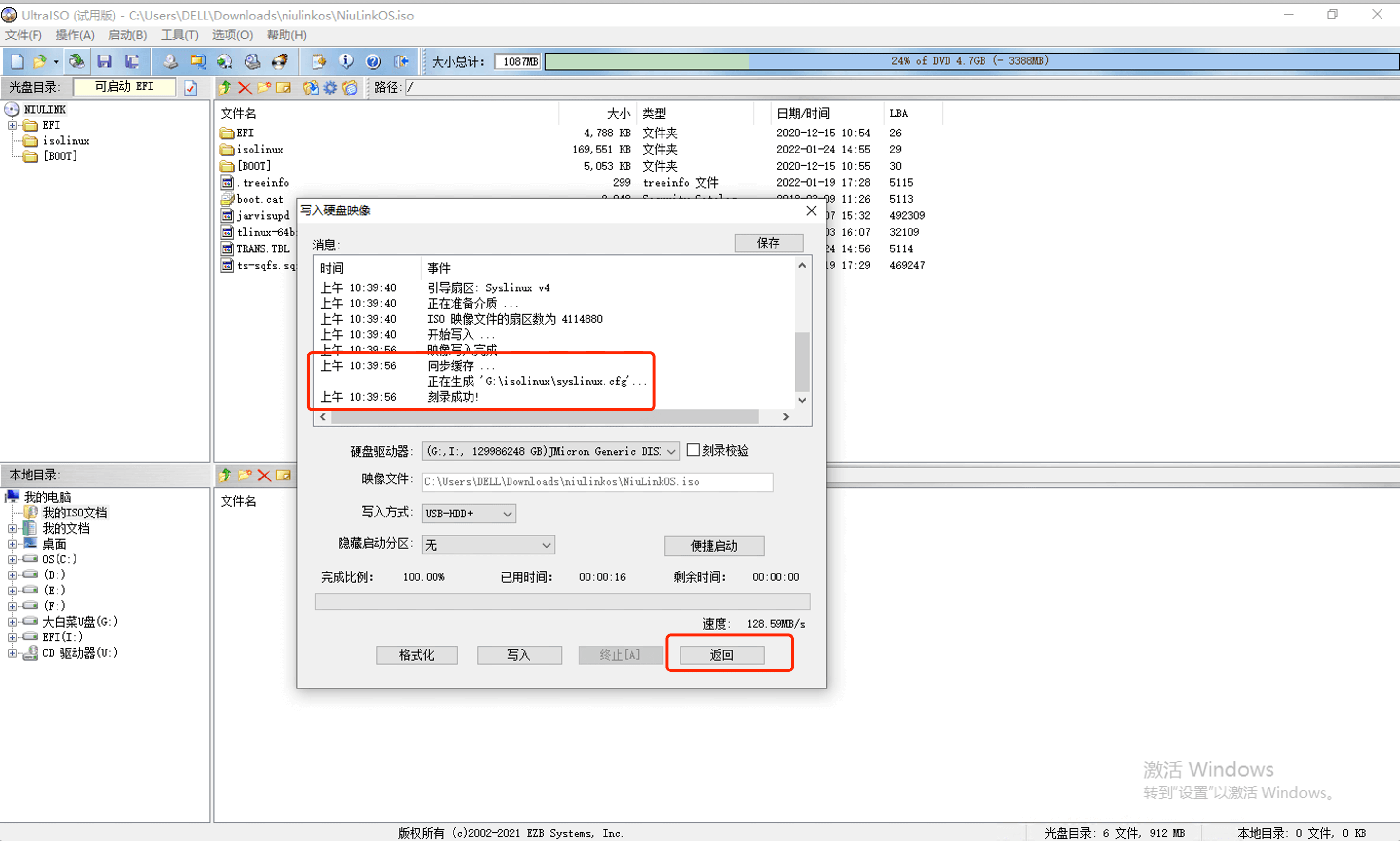Image resolution: width=1400 pixels, height=841 pixels.
Task: Click the New file toolbar icon
Action: pyautogui.click(x=17, y=61)
